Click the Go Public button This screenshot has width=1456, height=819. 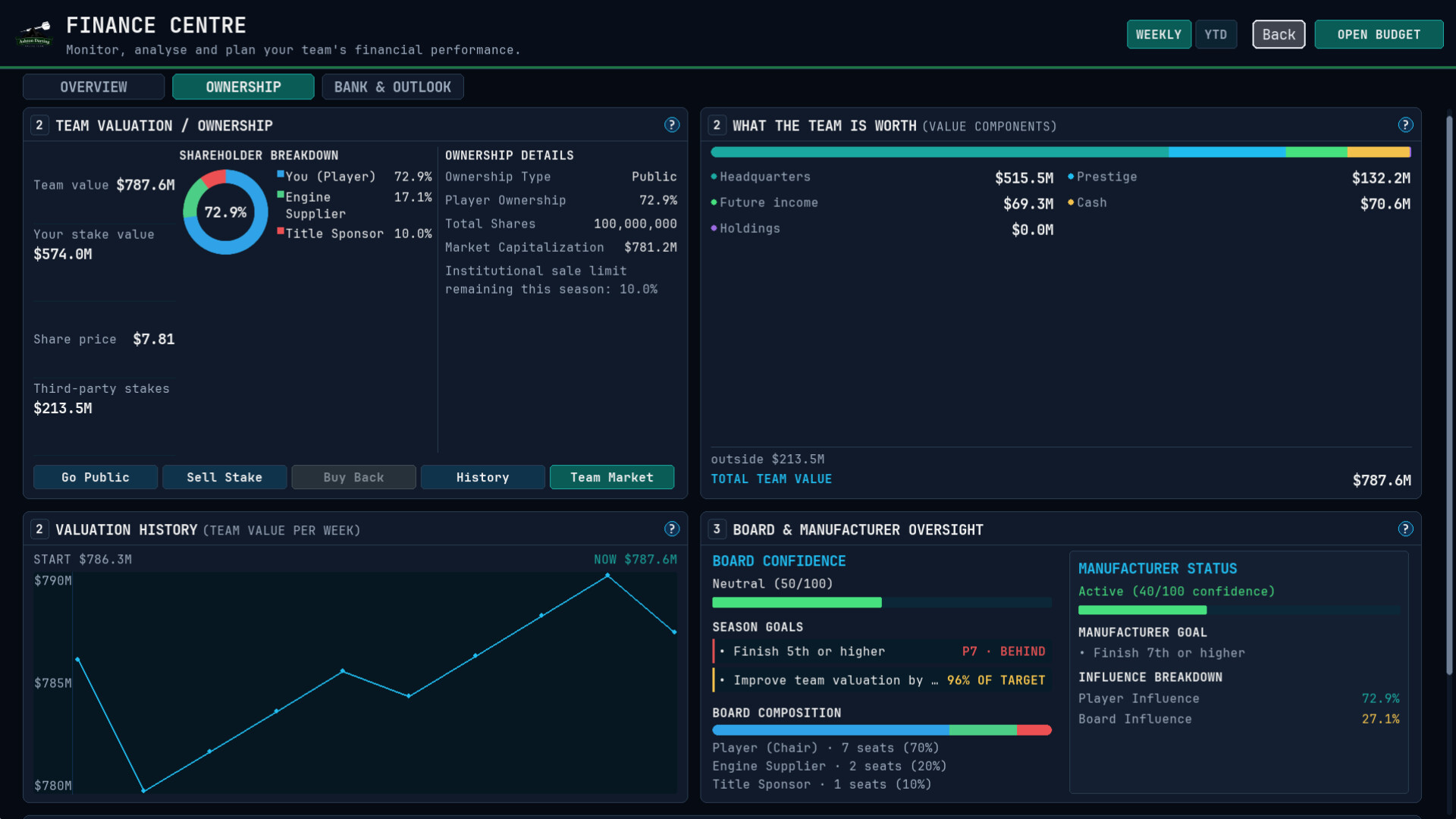click(96, 477)
